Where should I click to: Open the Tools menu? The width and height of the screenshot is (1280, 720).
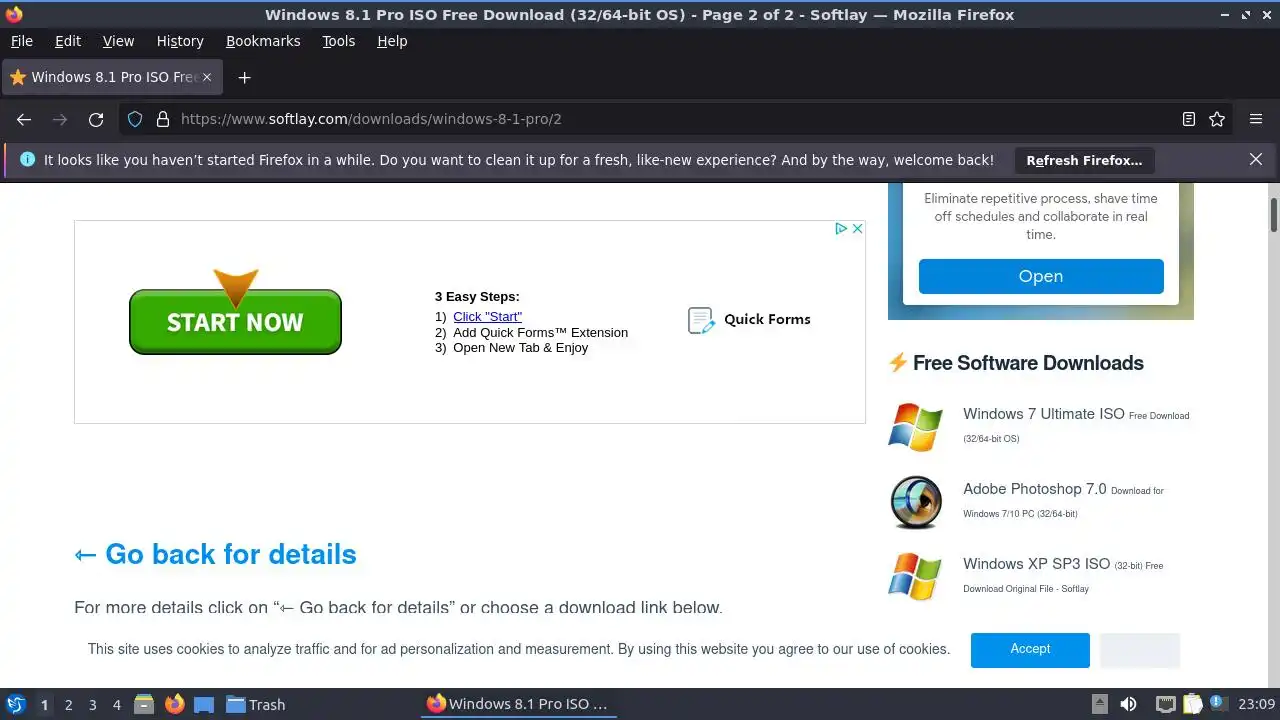(x=338, y=41)
